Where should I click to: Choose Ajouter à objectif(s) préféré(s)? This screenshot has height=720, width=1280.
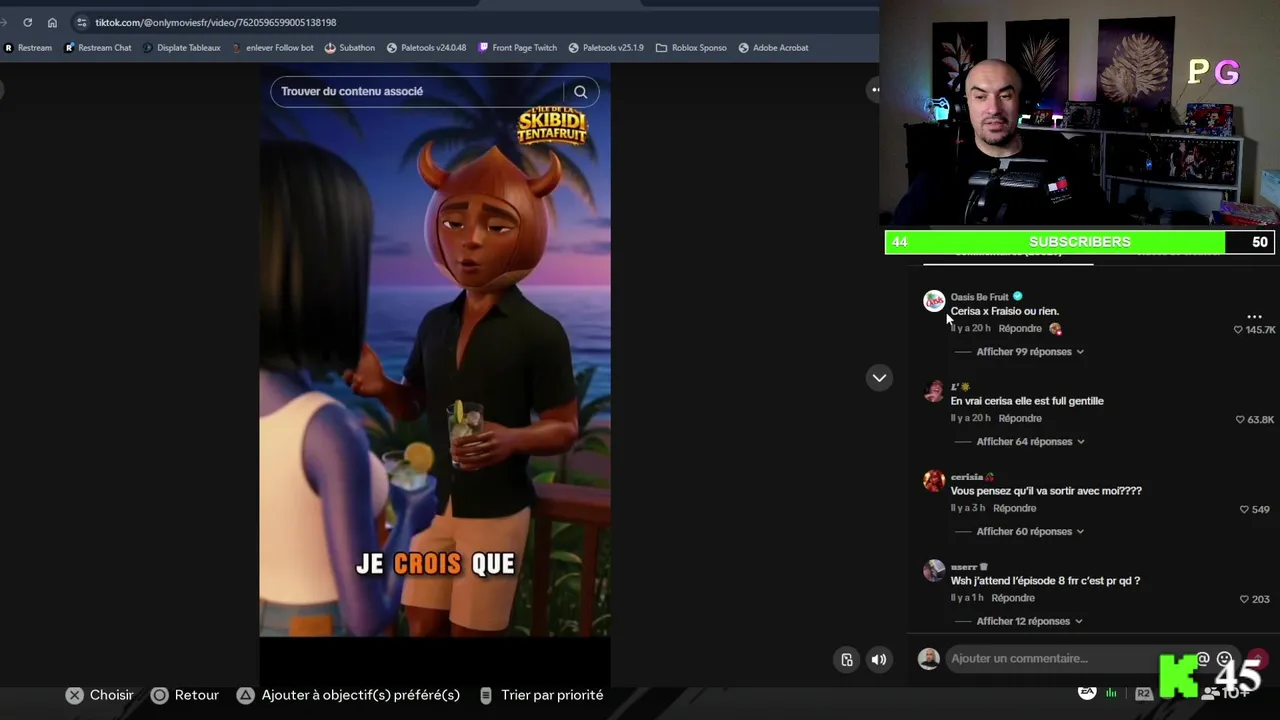348,695
